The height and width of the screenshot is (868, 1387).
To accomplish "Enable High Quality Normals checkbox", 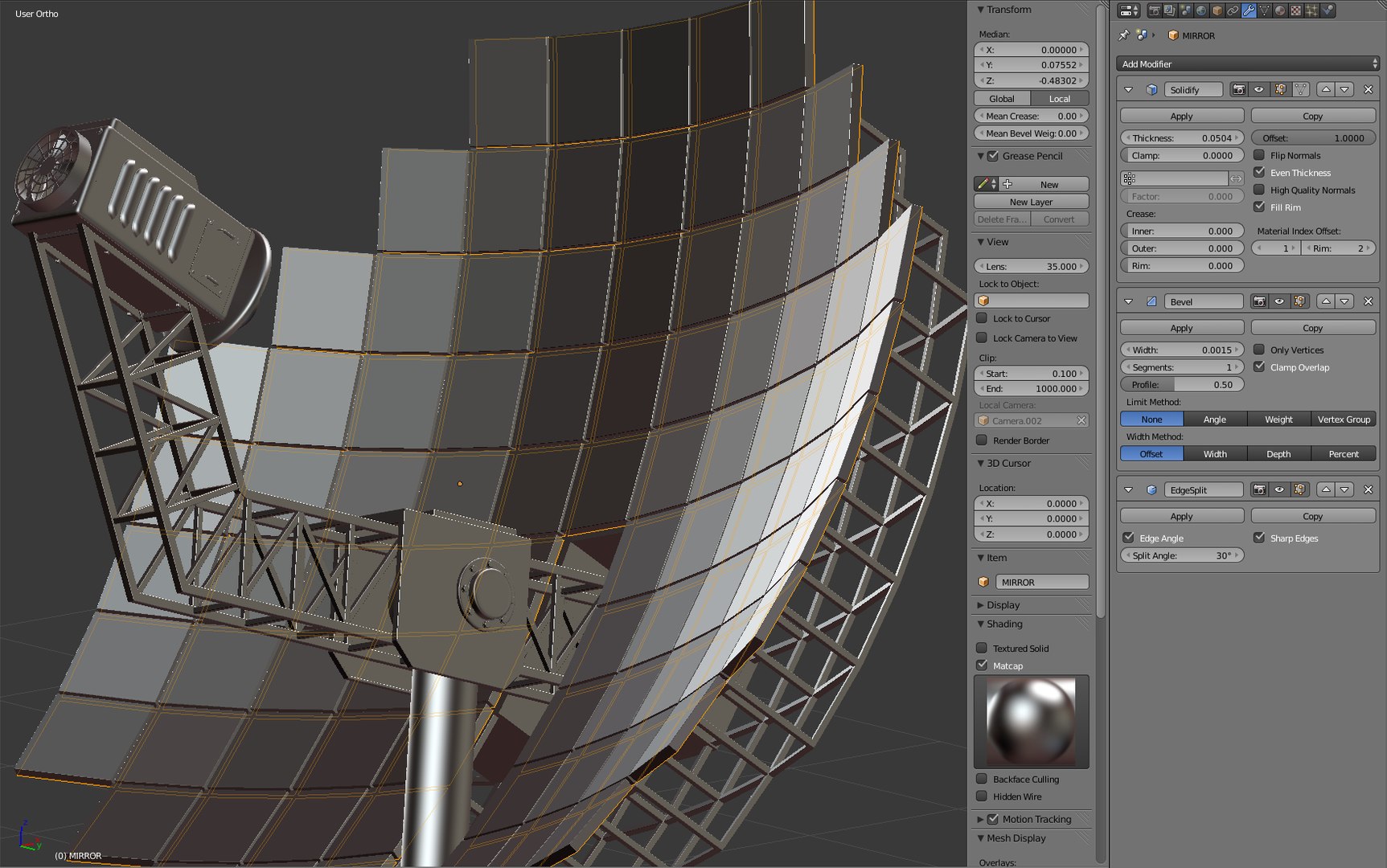I will pos(1259,190).
